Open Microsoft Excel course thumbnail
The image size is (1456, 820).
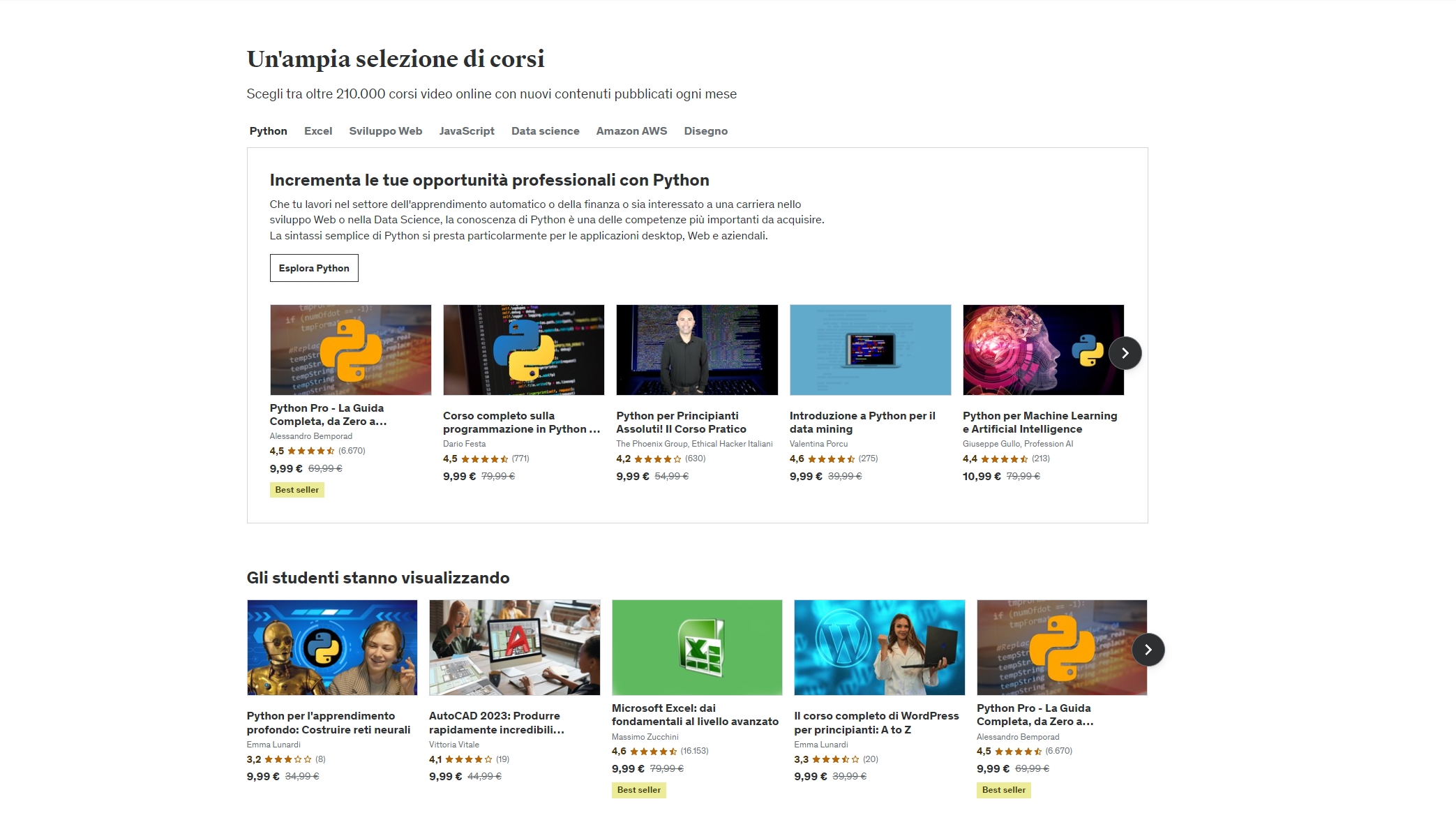pos(697,648)
